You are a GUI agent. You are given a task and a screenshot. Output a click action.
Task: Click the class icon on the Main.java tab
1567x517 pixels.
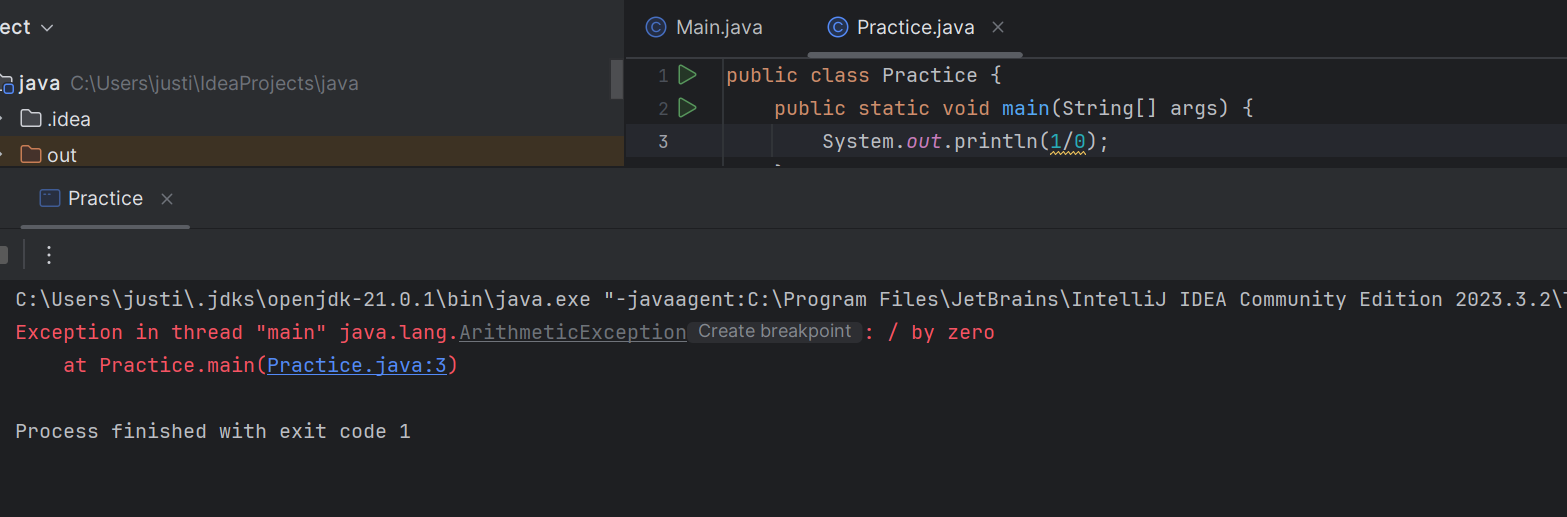(656, 27)
